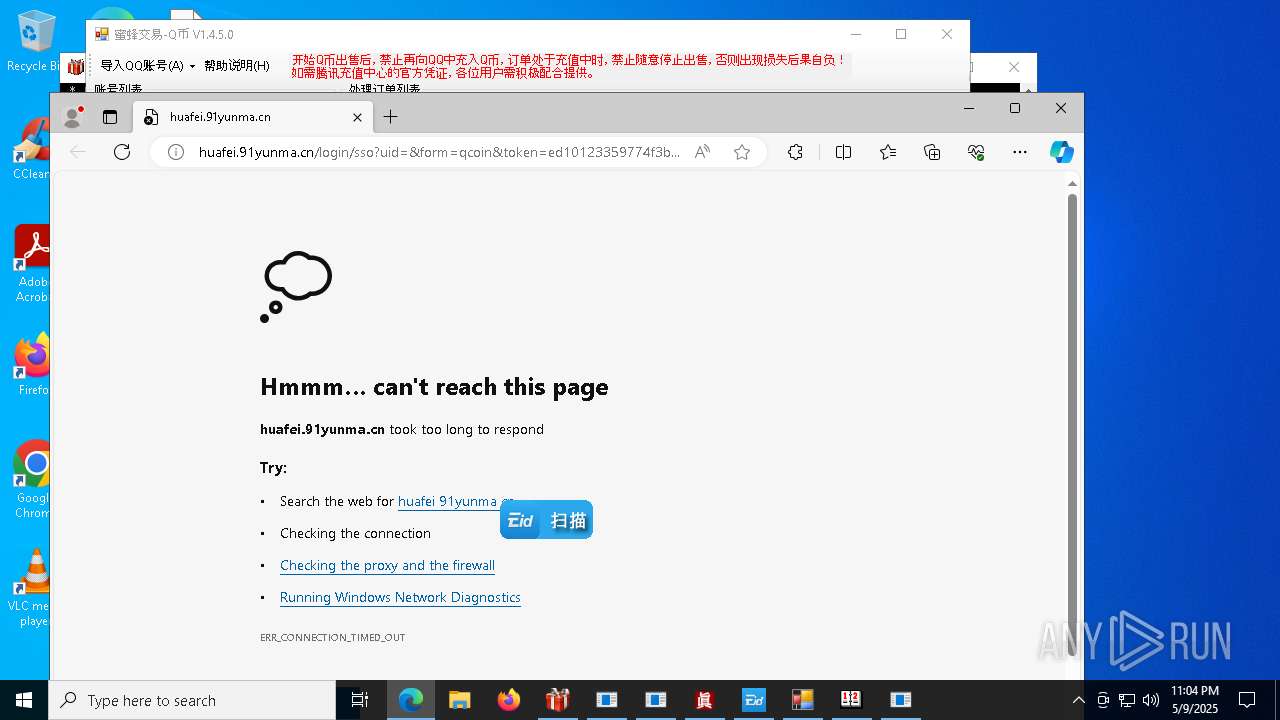Open Running Windows Network Diagnostics link
The image size is (1280, 720).
pos(400,598)
